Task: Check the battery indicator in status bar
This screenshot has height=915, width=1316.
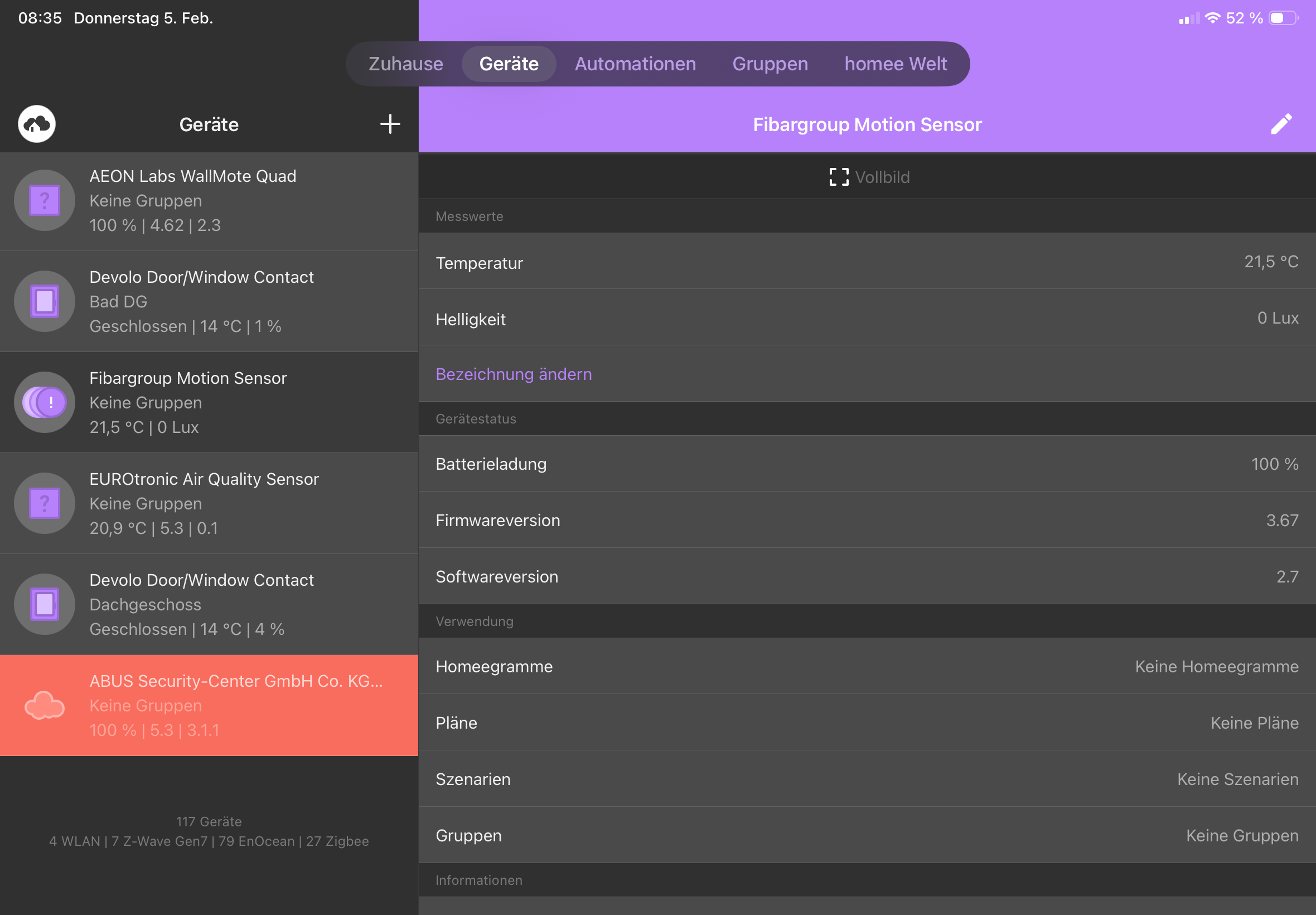Action: pos(1283,18)
